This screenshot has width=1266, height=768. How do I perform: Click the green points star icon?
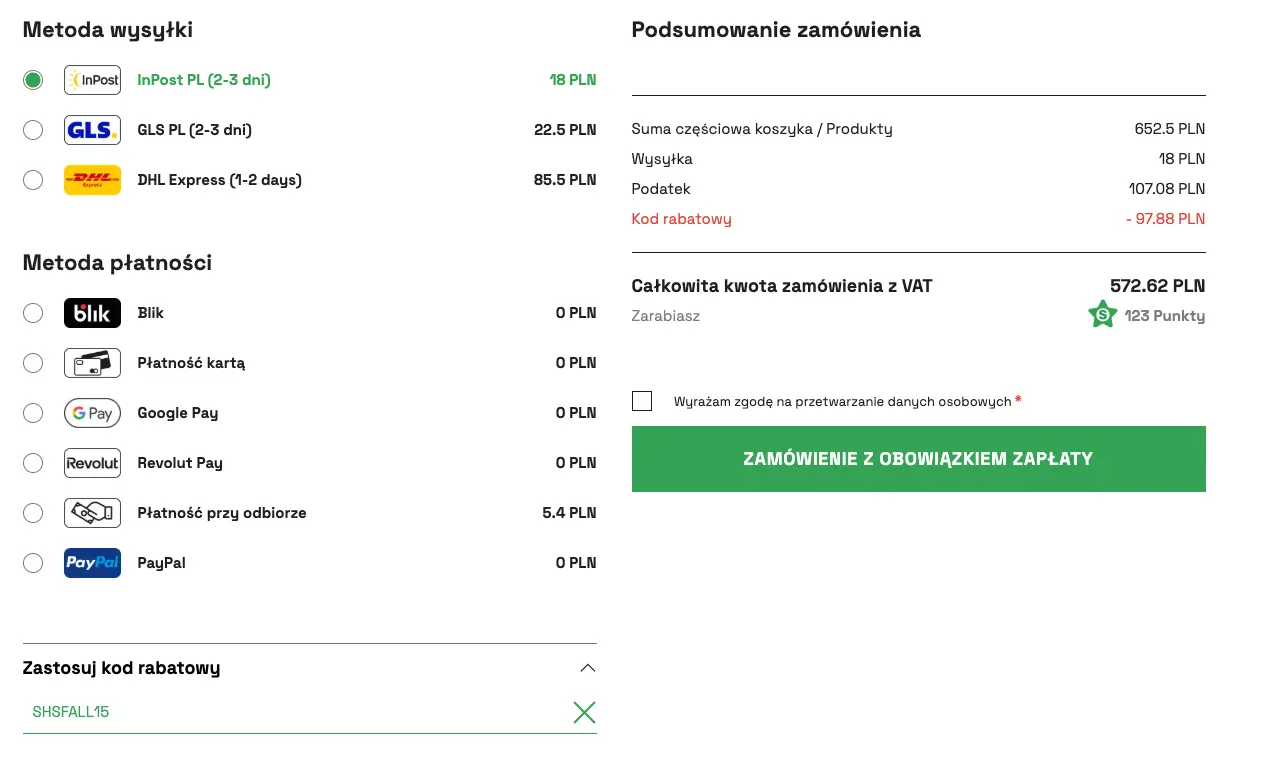coord(1102,315)
